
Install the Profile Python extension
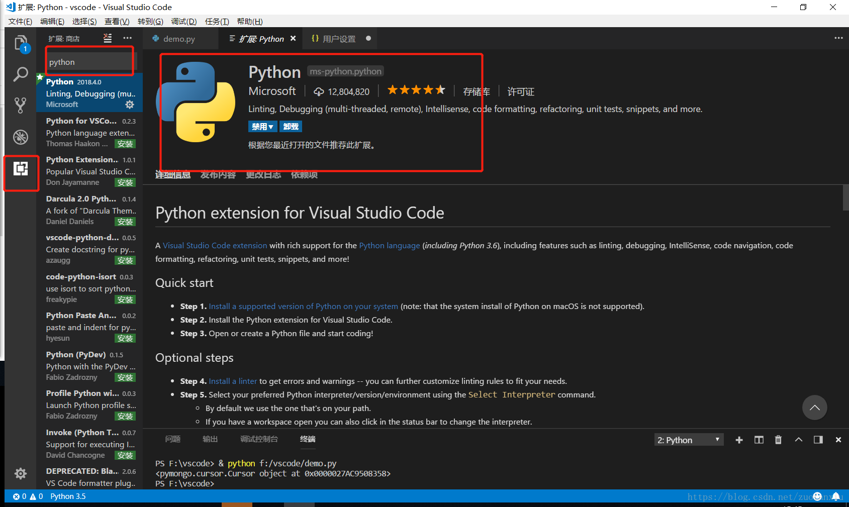125,416
